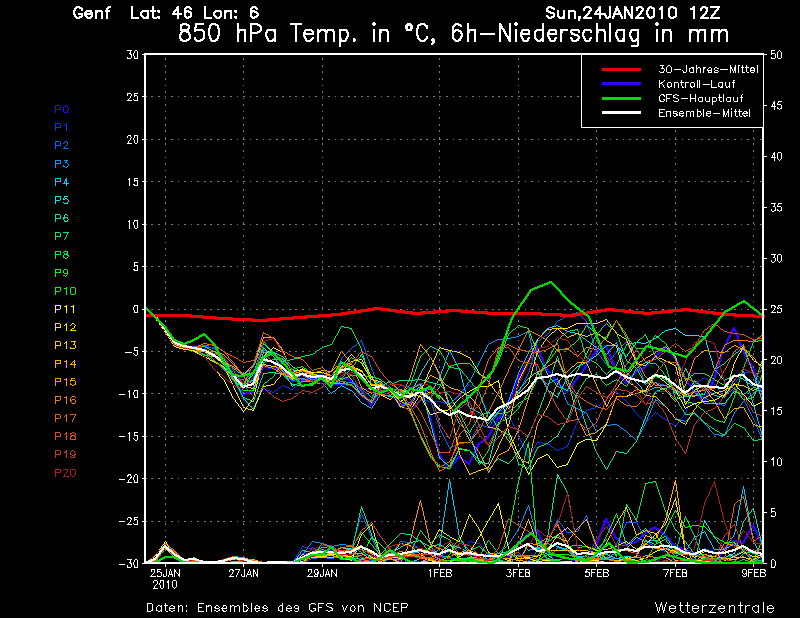Click the GFS-Hauptlauf legend text
The image size is (800, 618).
point(701,98)
